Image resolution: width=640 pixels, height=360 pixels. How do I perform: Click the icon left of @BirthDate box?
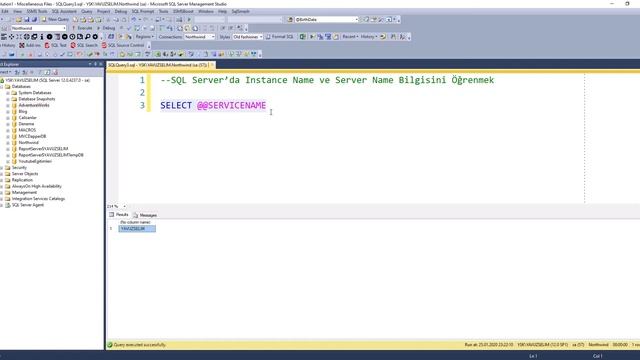point(290,20)
